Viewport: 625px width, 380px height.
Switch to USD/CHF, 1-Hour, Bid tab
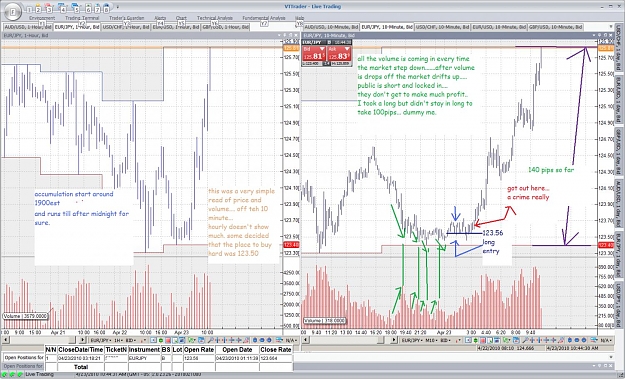pyautogui.click(x=126, y=27)
